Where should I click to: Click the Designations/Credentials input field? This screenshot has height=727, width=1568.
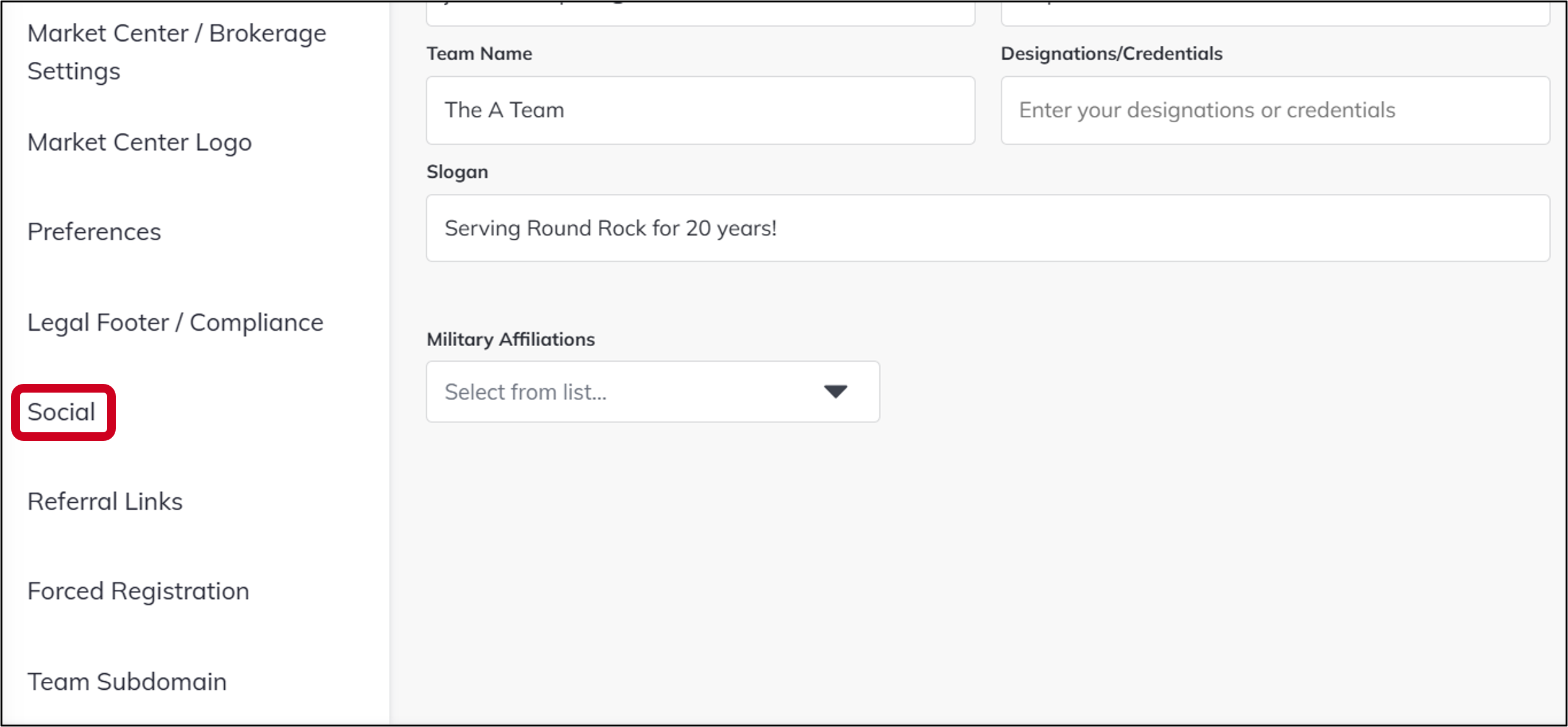(1275, 110)
